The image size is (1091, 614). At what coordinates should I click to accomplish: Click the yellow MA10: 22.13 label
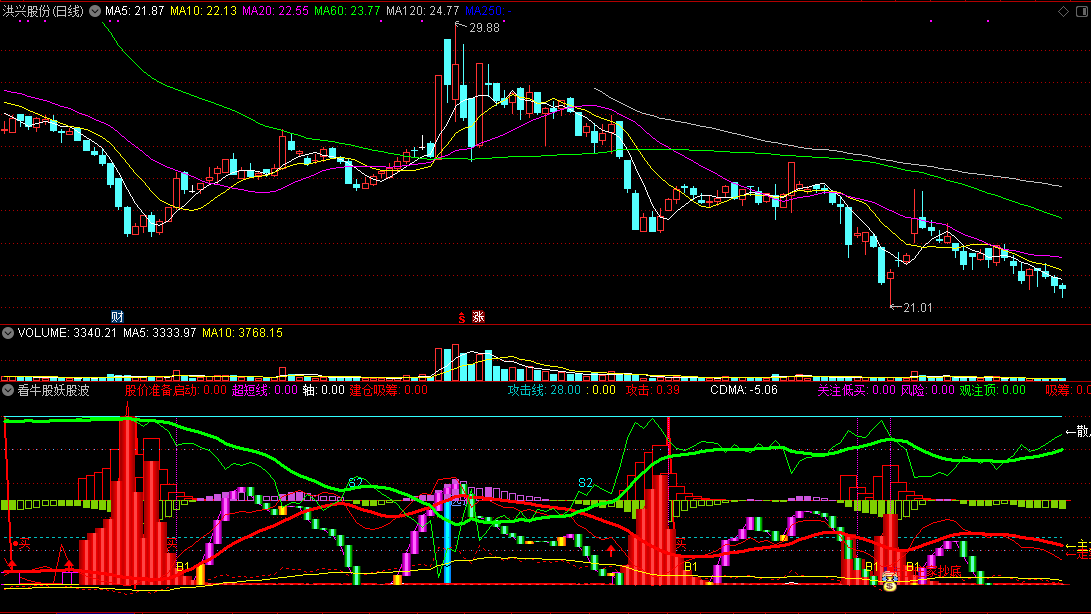(203, 11)
